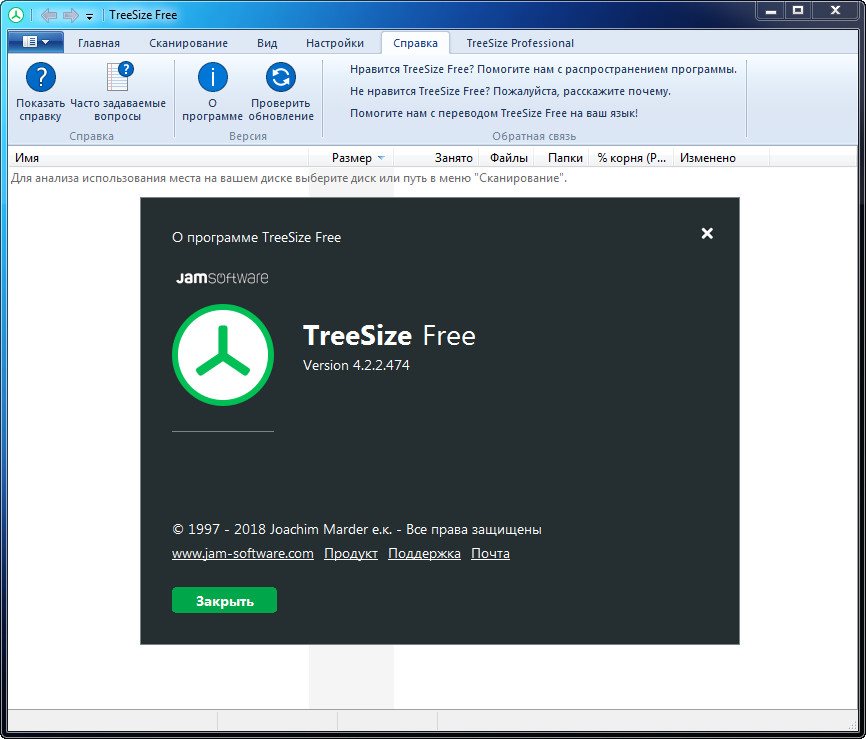Click the 'О программе TreeSize Free' dialog title

(x=256, y=237)
